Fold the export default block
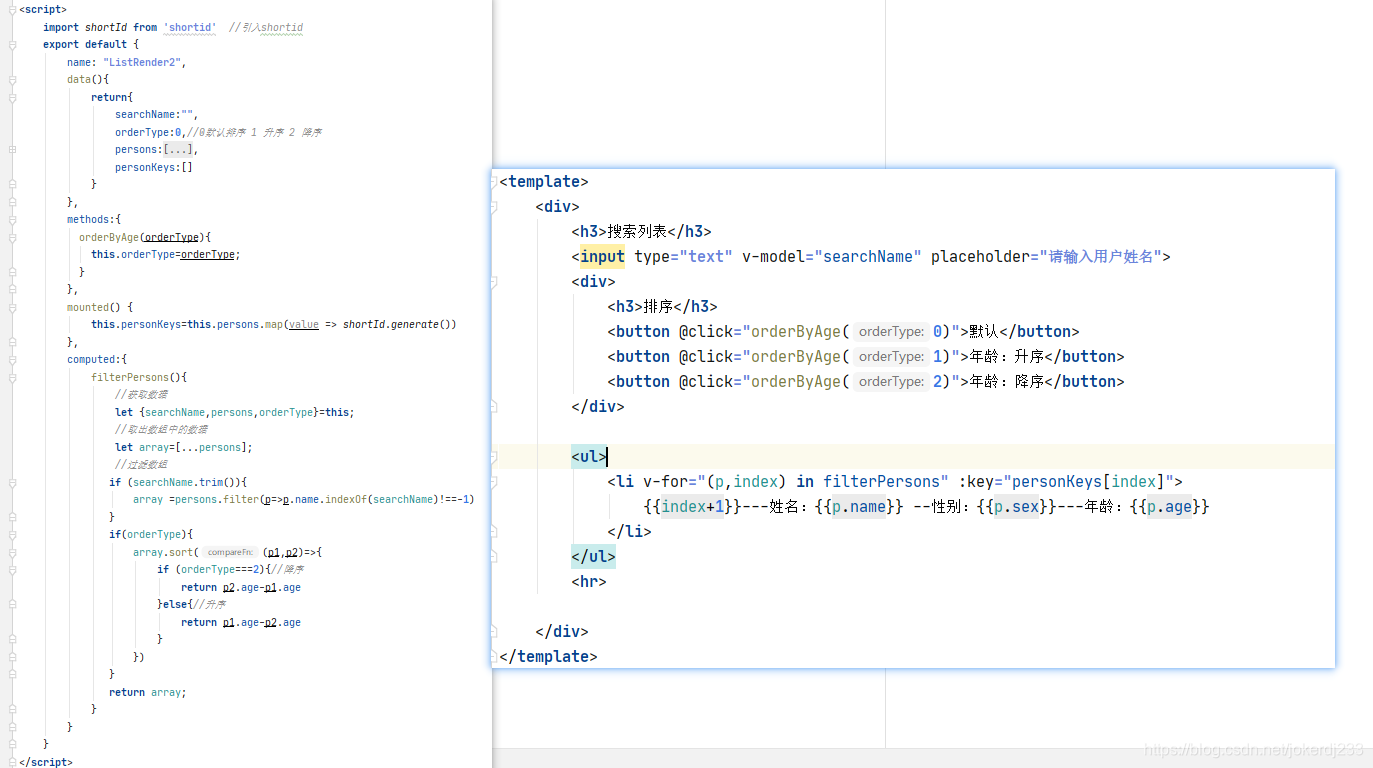Screen dimensions: 1373x768 [x=12, y=45]
